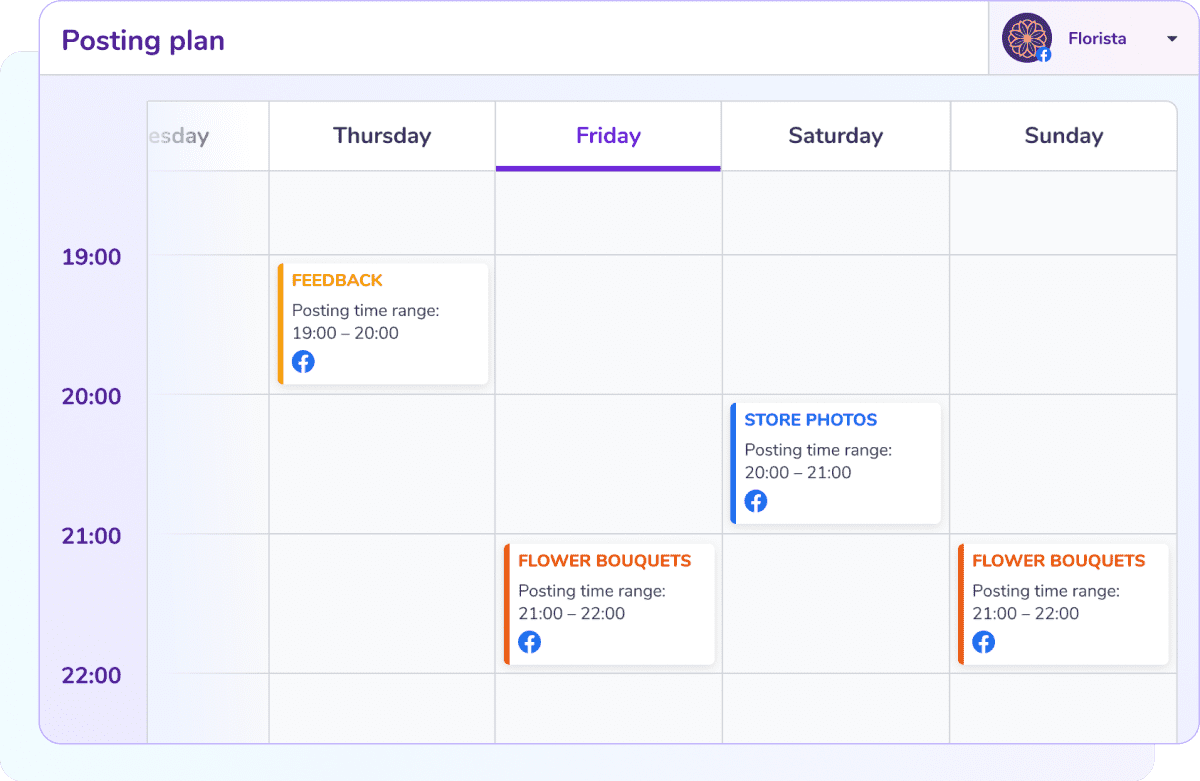Image resolution: width=1200 pixels, height=781 pixels.
Task: Click the orange accent bar on FLOWER BOUQUETS
Action: pos(507,603)
